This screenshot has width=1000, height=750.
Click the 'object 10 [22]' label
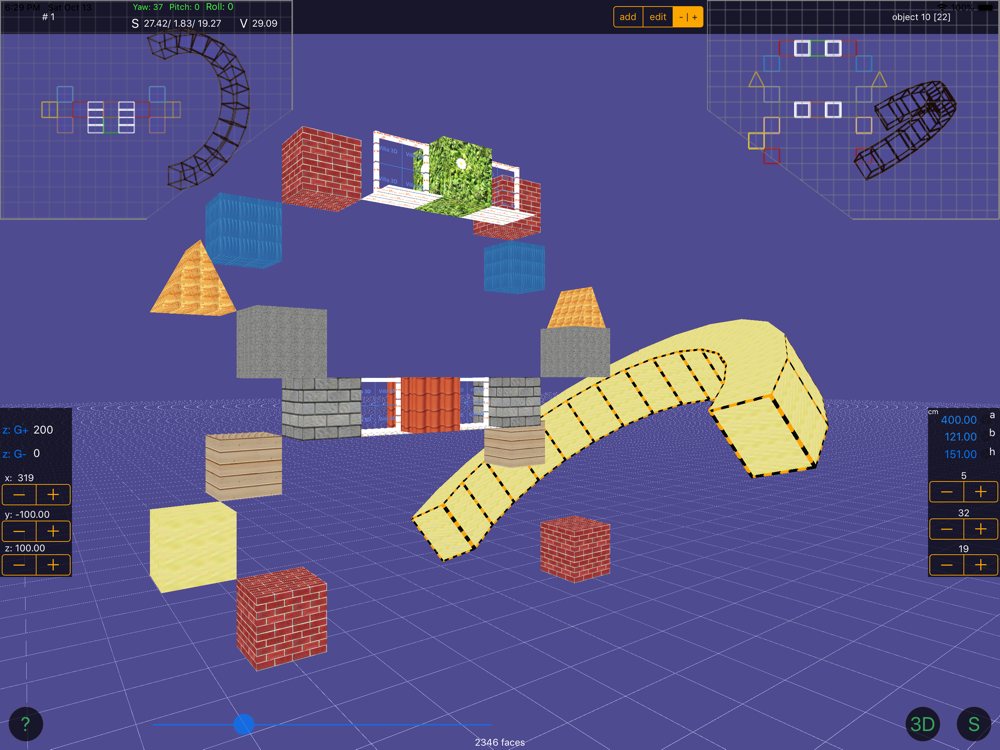921,17
